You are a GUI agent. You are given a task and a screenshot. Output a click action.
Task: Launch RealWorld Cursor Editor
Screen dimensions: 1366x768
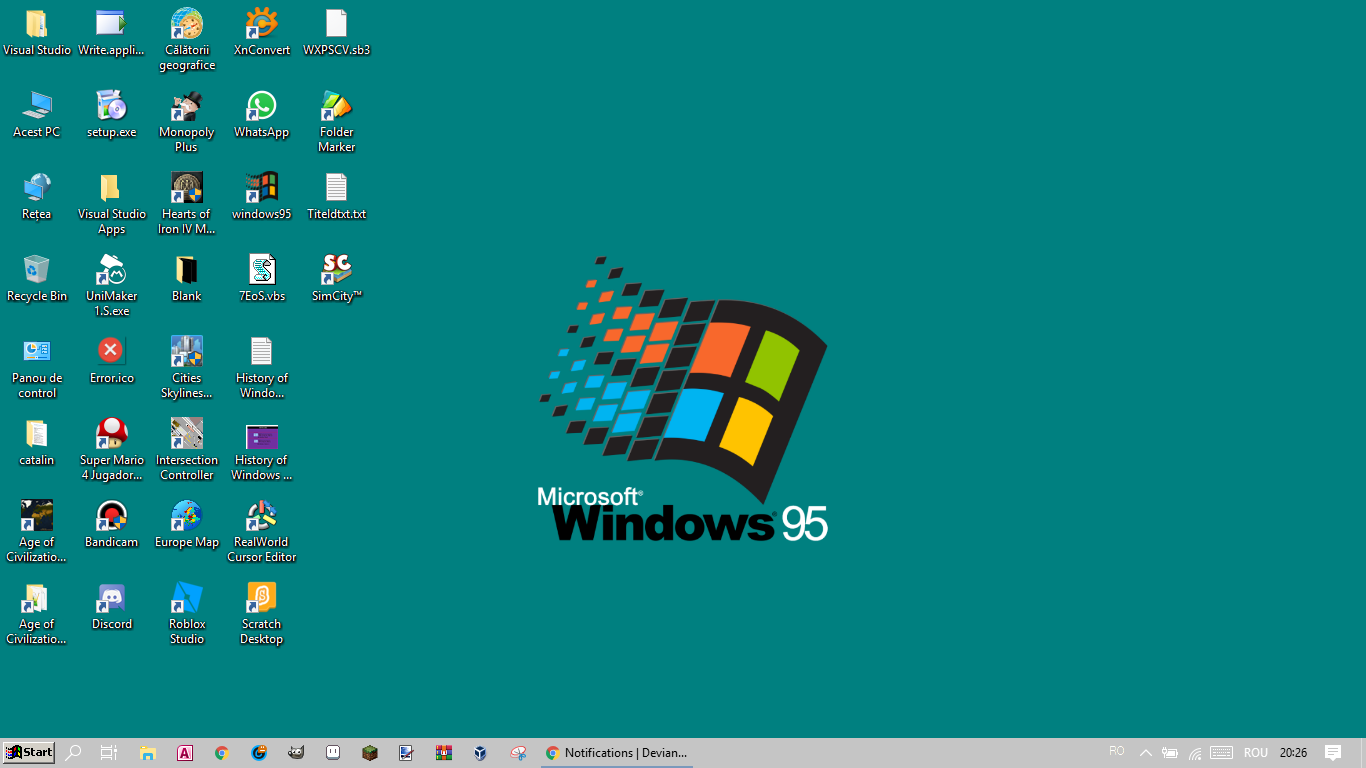click(x=262, y=532)
